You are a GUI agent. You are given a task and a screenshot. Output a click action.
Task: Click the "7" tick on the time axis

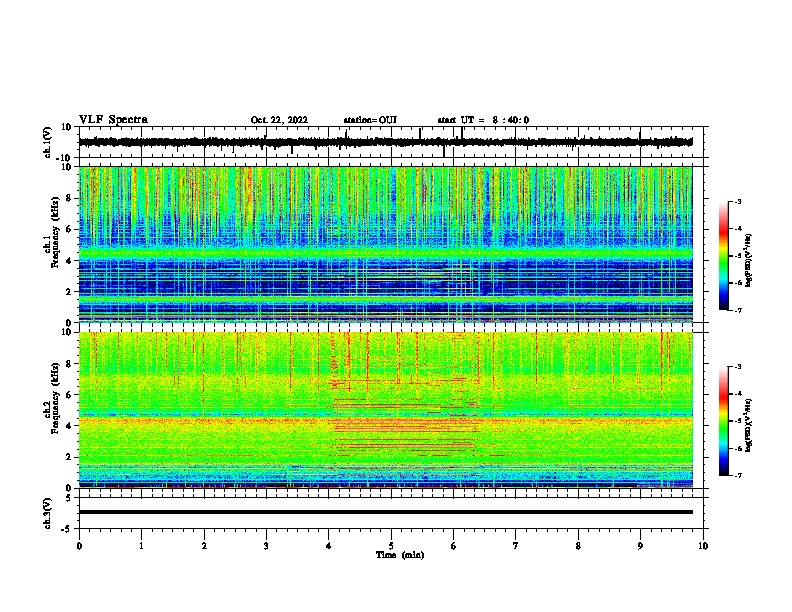(x=516, y=546)
